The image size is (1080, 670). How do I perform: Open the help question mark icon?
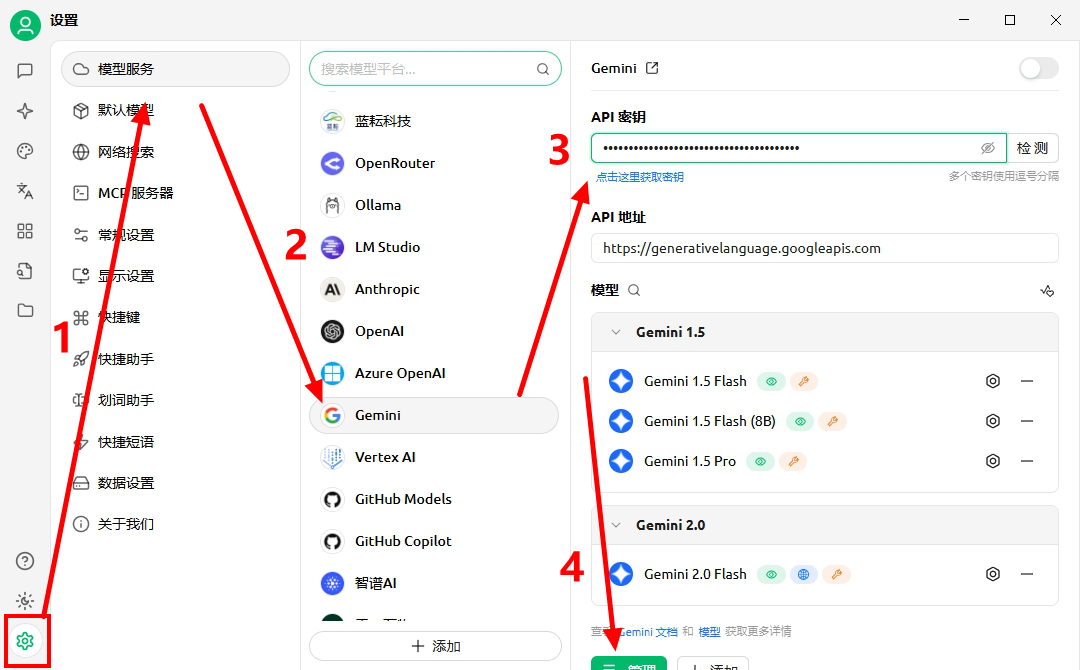pos(25,561)
